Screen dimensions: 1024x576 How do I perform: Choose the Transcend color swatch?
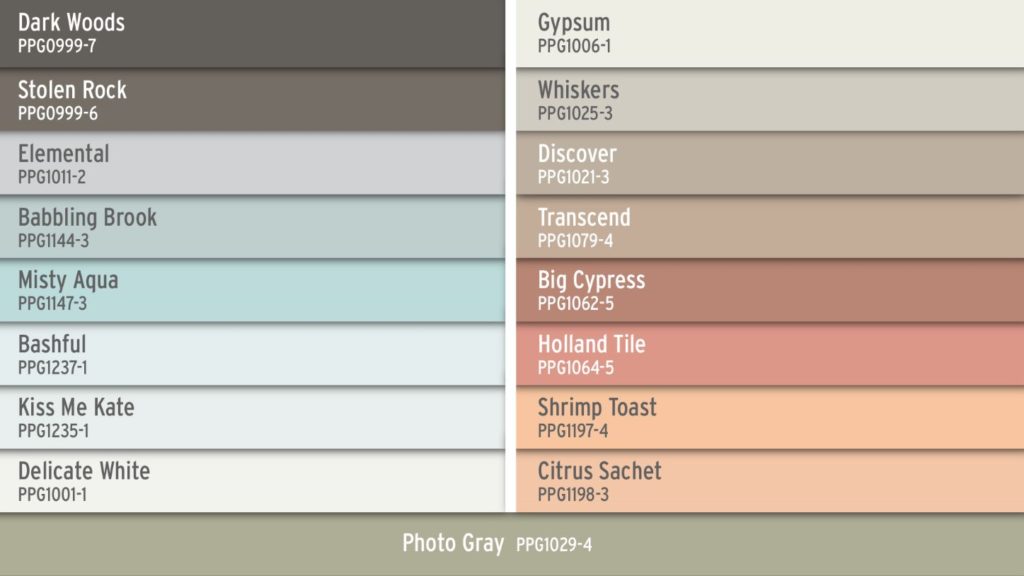(x=770, y=227)
